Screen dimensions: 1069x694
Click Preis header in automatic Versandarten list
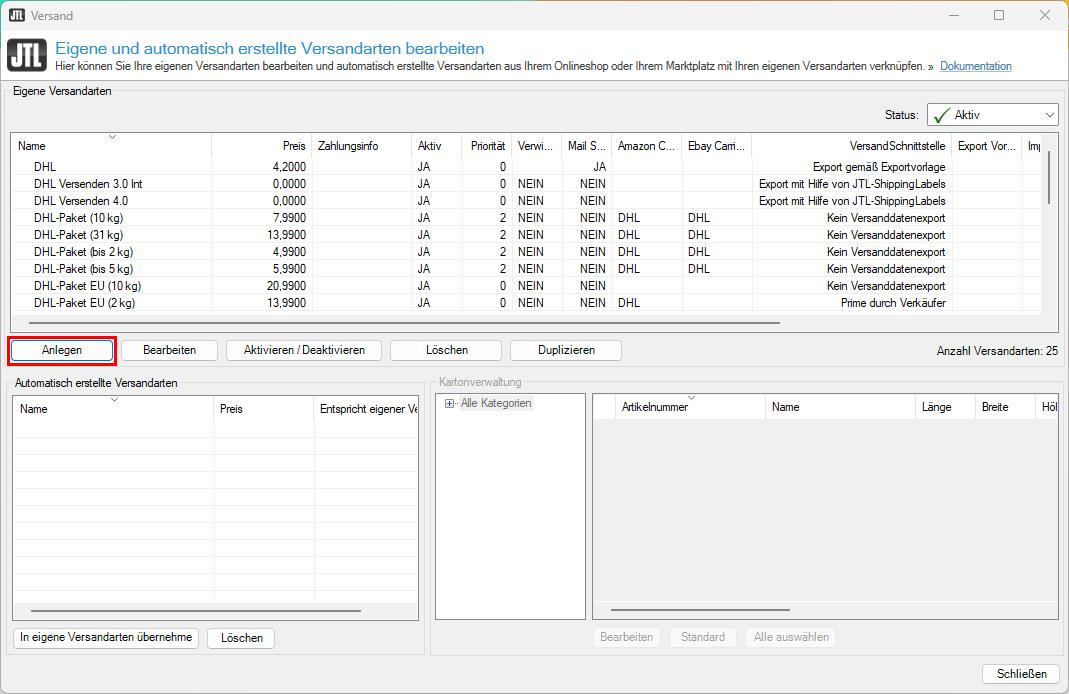pos(264,409)
